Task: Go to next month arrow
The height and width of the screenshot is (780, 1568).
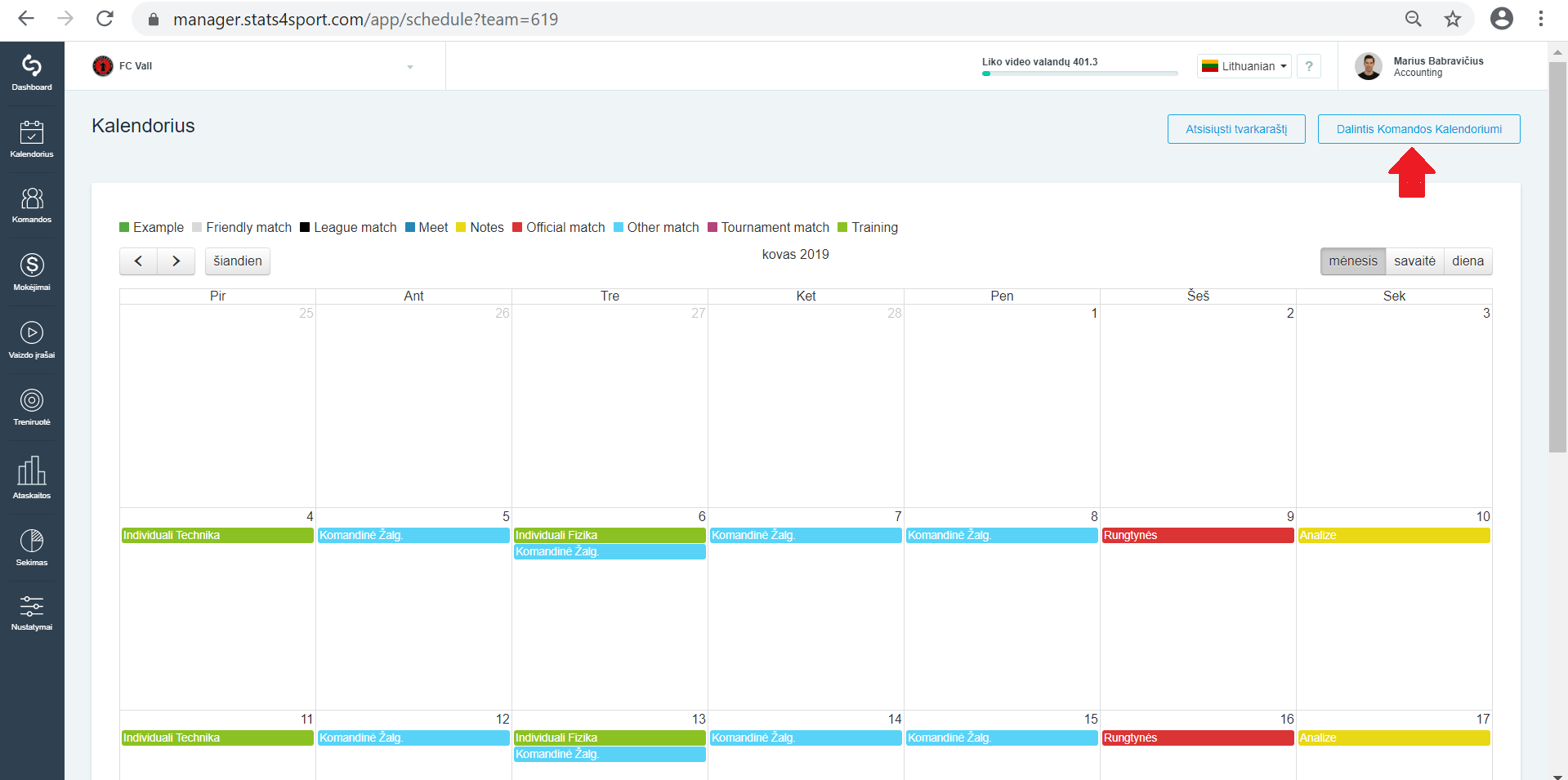Action: tap(176, 261)
